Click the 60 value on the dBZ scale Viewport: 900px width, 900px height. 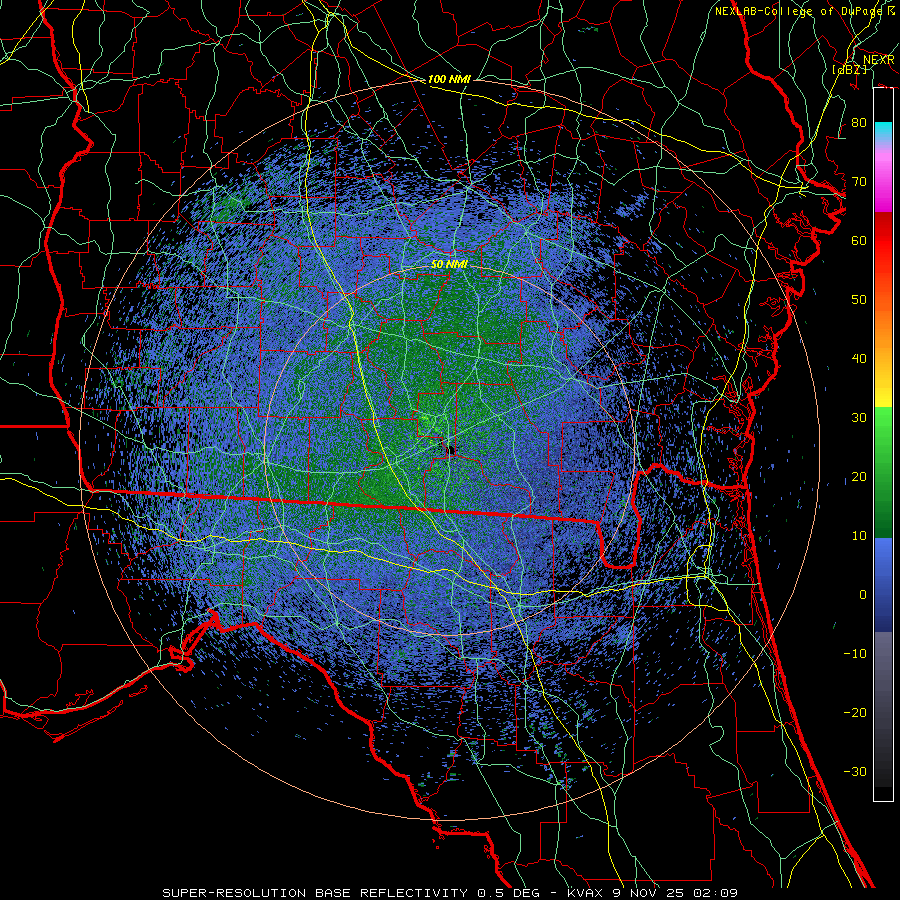click(x=859, y=240)
